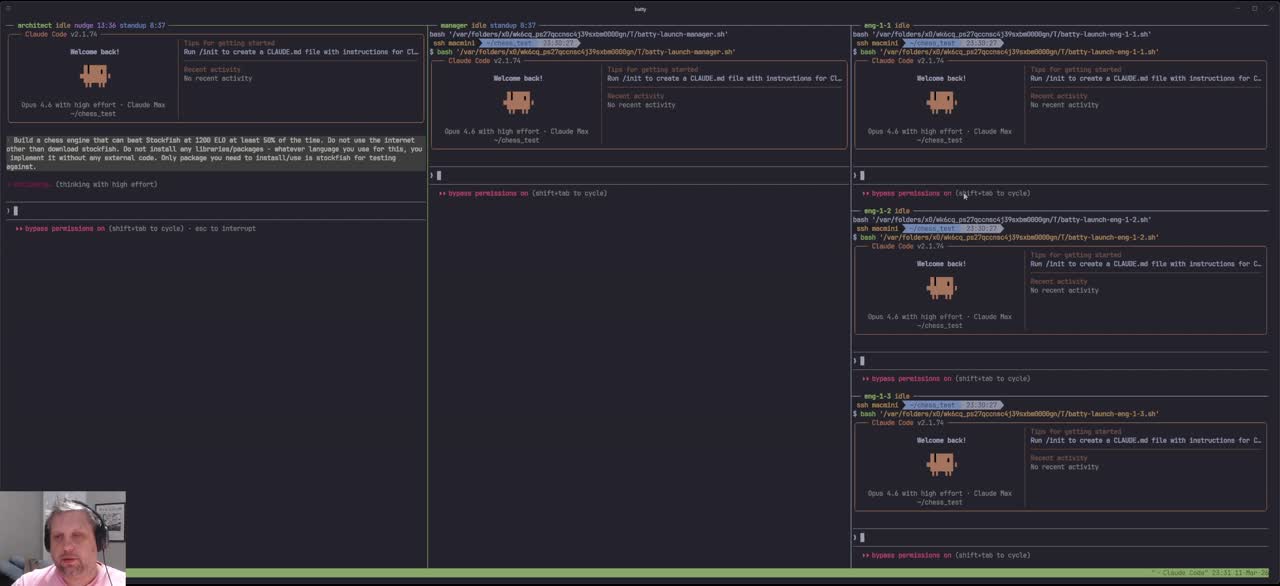Viewport: 1280px width, 586px height.
Task: Click 'thinking with high effort' status line
Action: pyautogui.click(x=106, y=184)
